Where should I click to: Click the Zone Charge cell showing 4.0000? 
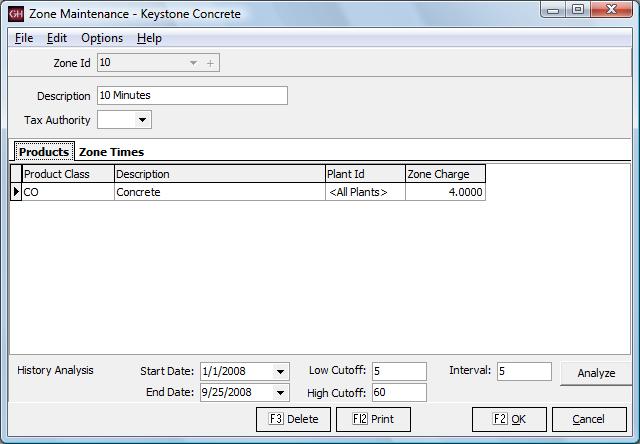[445, 192]
